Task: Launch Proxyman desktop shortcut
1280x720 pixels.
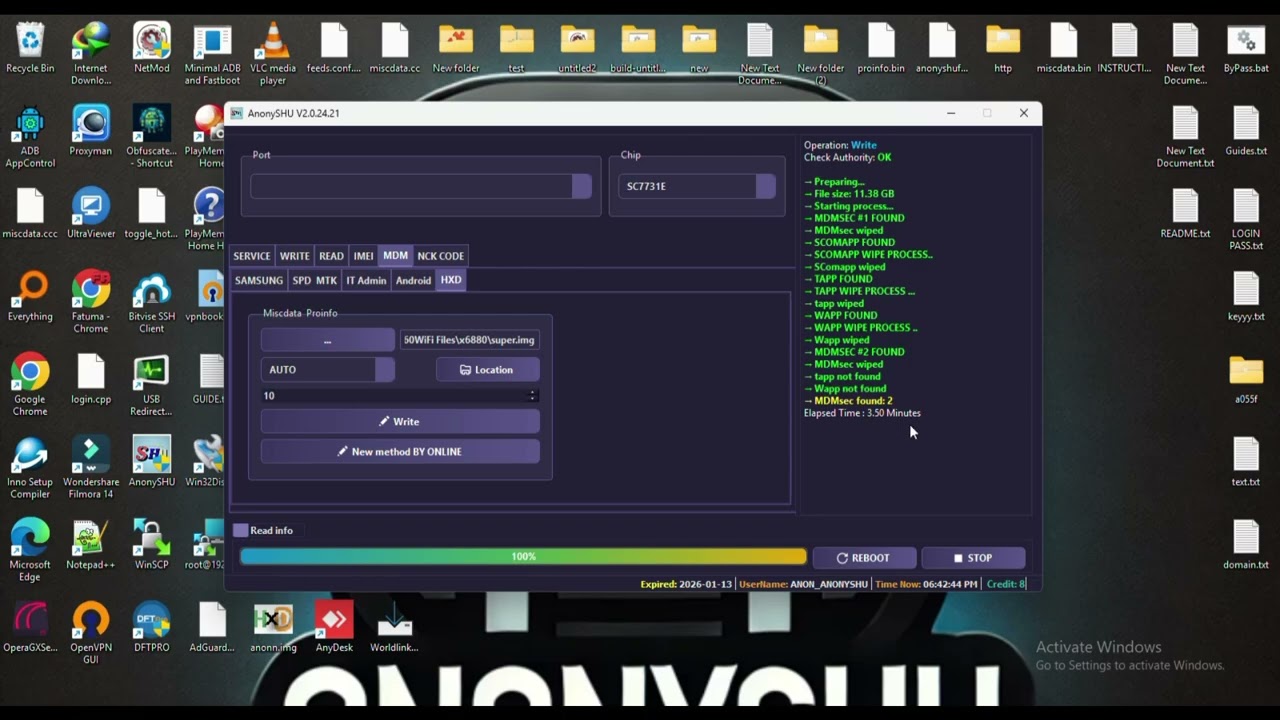Action: [90, 131]
